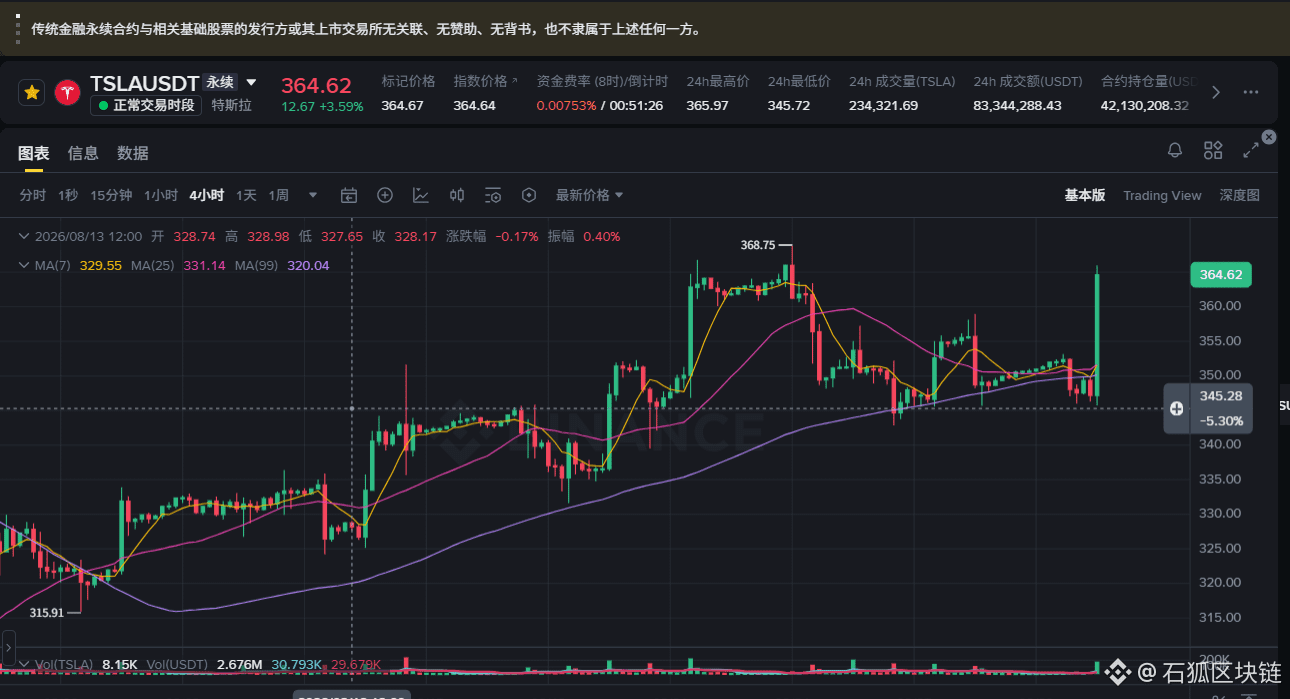This screenshot has height=699, width=1290.
Task: Click the 24h成交额 value 83,344,288.43
Action: pyautogui.click(x=1017, y=105)
